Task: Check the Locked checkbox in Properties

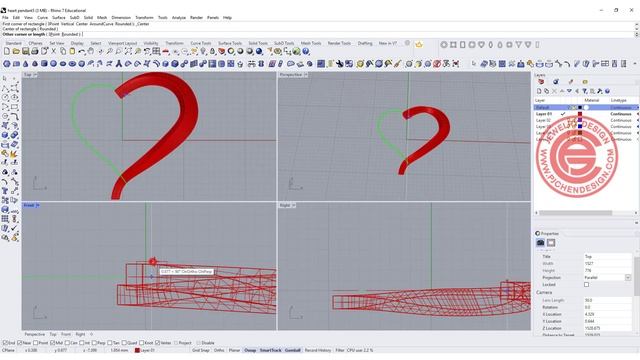Action: tap(587, 284)
